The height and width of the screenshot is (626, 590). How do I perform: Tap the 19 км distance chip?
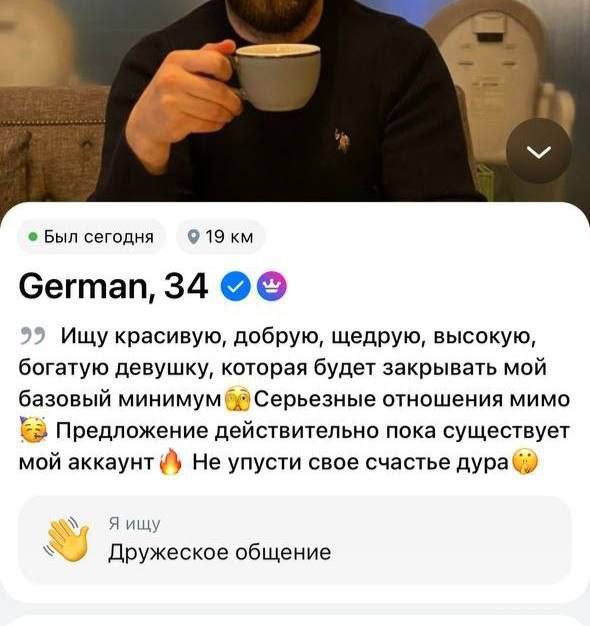pos(221,237)
